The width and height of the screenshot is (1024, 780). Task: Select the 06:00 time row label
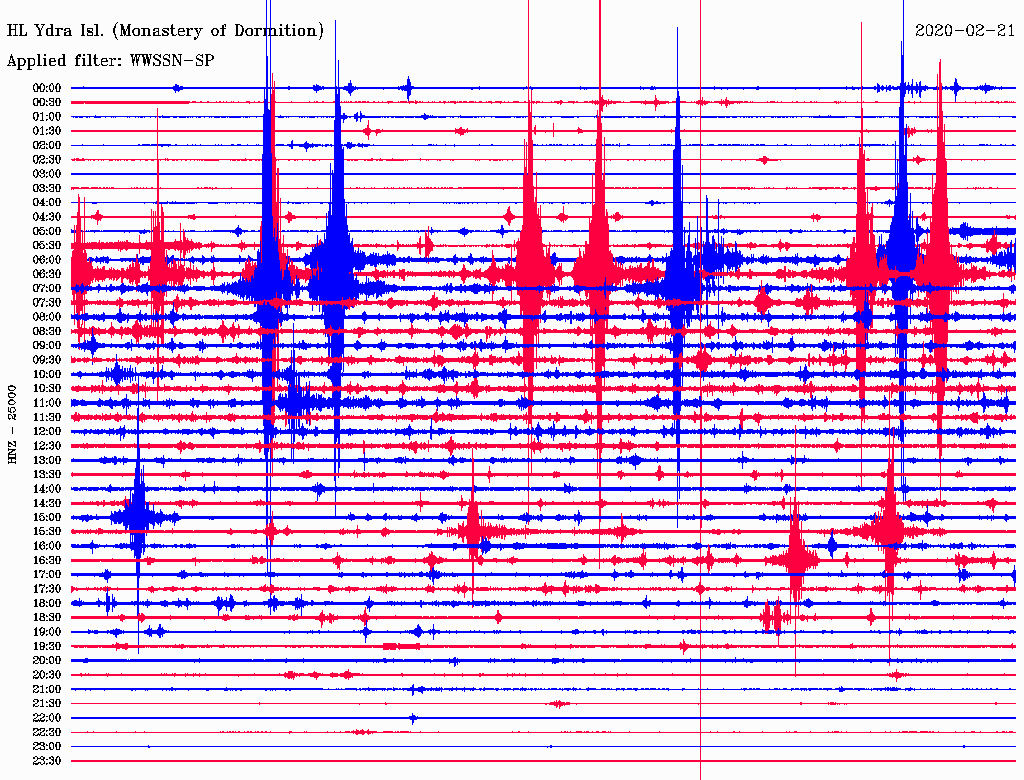click(x=47, y=259)
